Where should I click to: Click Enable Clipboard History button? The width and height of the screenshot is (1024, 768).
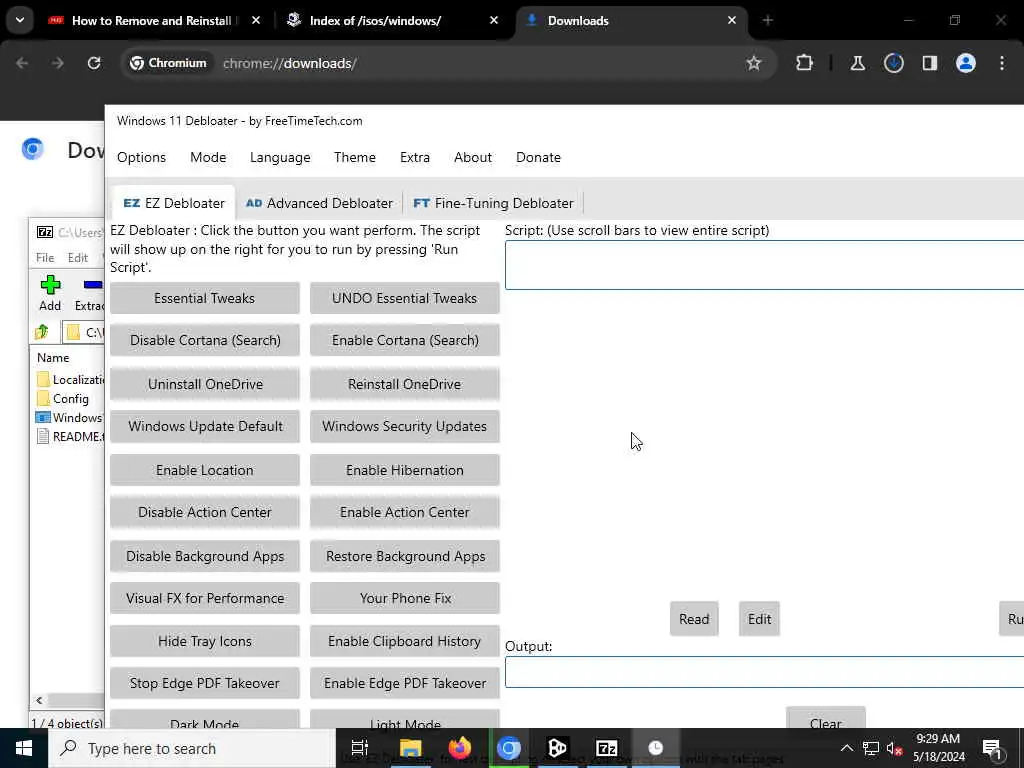(405, 641)
